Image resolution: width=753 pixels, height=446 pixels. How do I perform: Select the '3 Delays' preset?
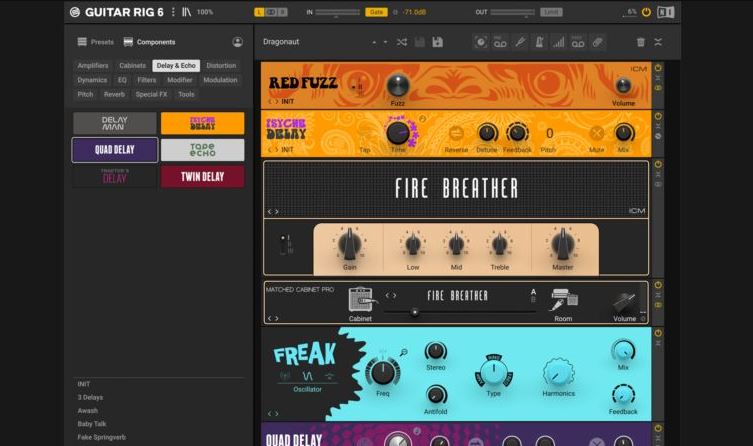coord(90,398)
